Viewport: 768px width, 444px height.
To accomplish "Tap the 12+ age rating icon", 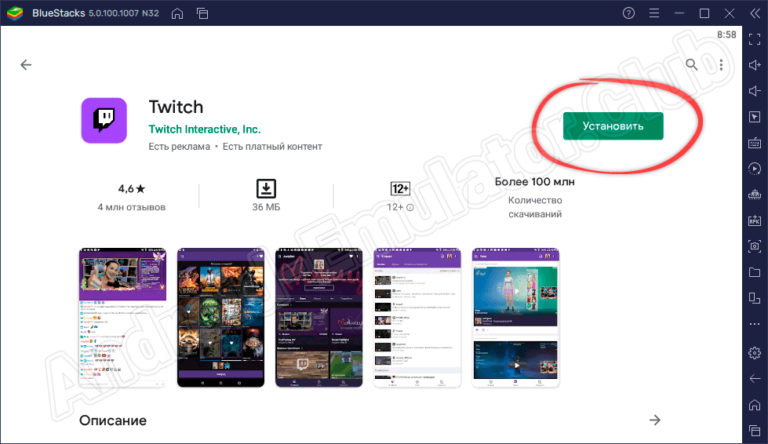I will pos(399,188).
